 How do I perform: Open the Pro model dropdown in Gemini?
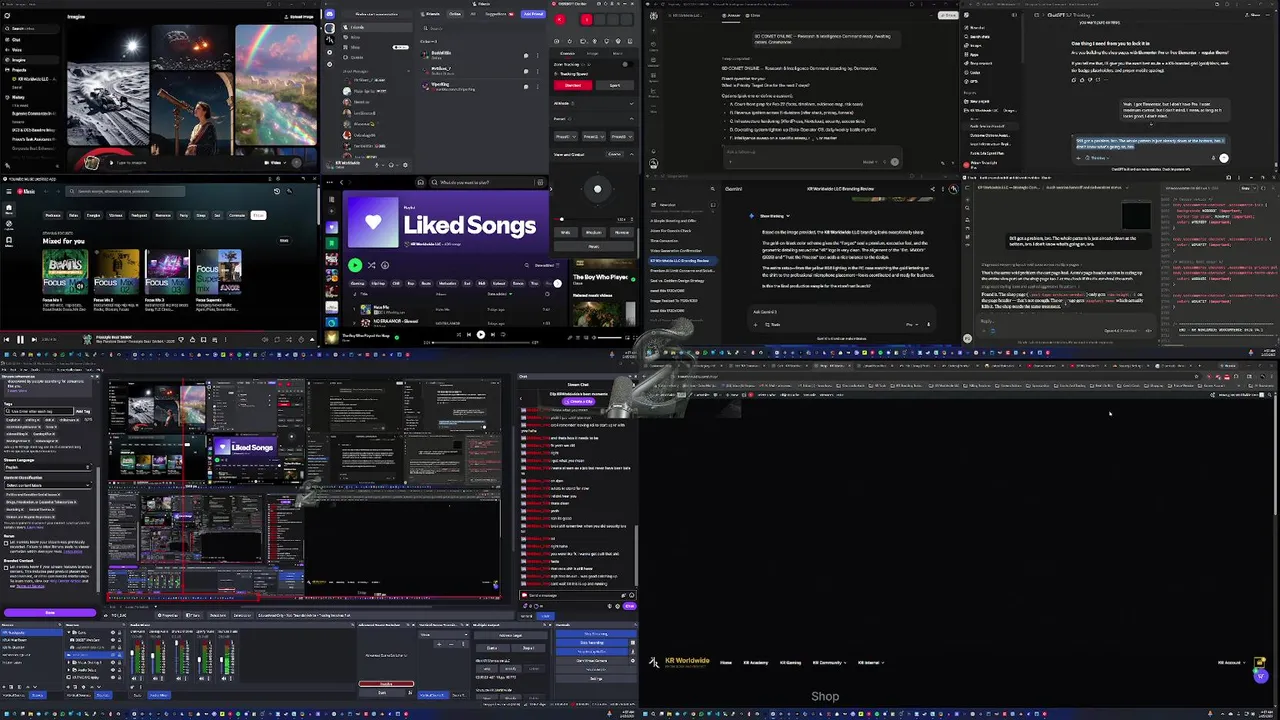point(911,325)
